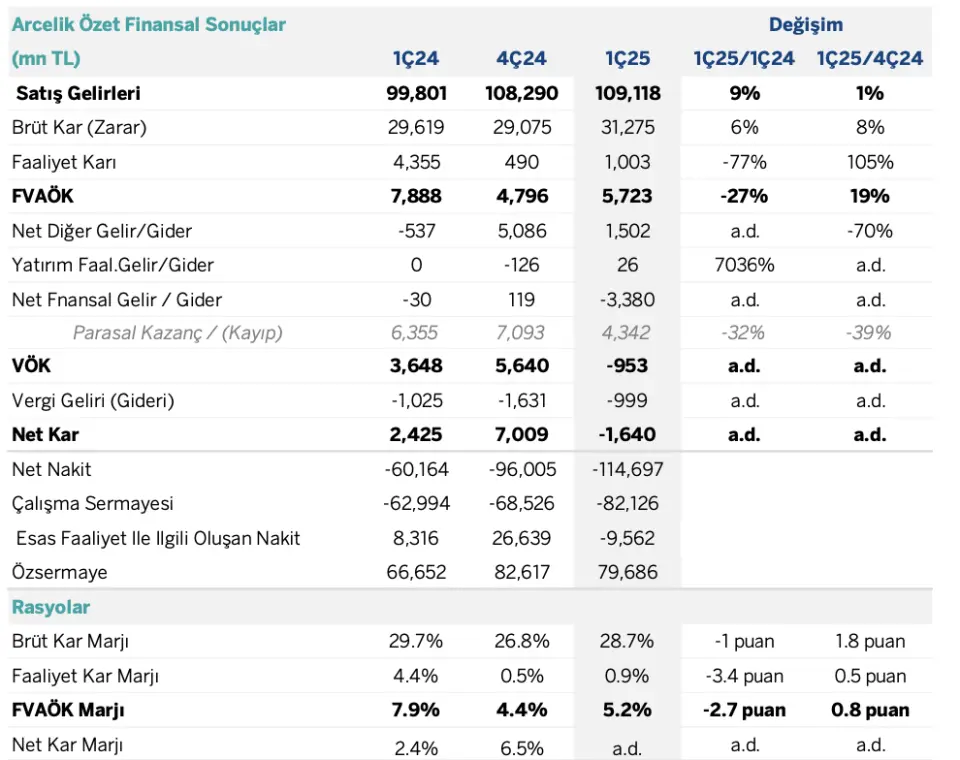Click the -77% change cell
The width and height of the screenshot is (960, 760).
coord(744,162)
